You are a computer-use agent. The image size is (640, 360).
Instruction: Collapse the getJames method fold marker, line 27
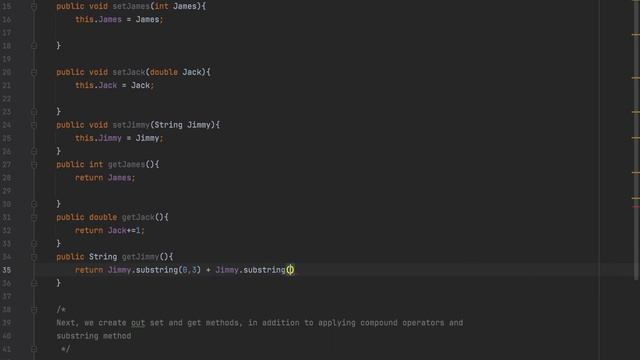34,164
